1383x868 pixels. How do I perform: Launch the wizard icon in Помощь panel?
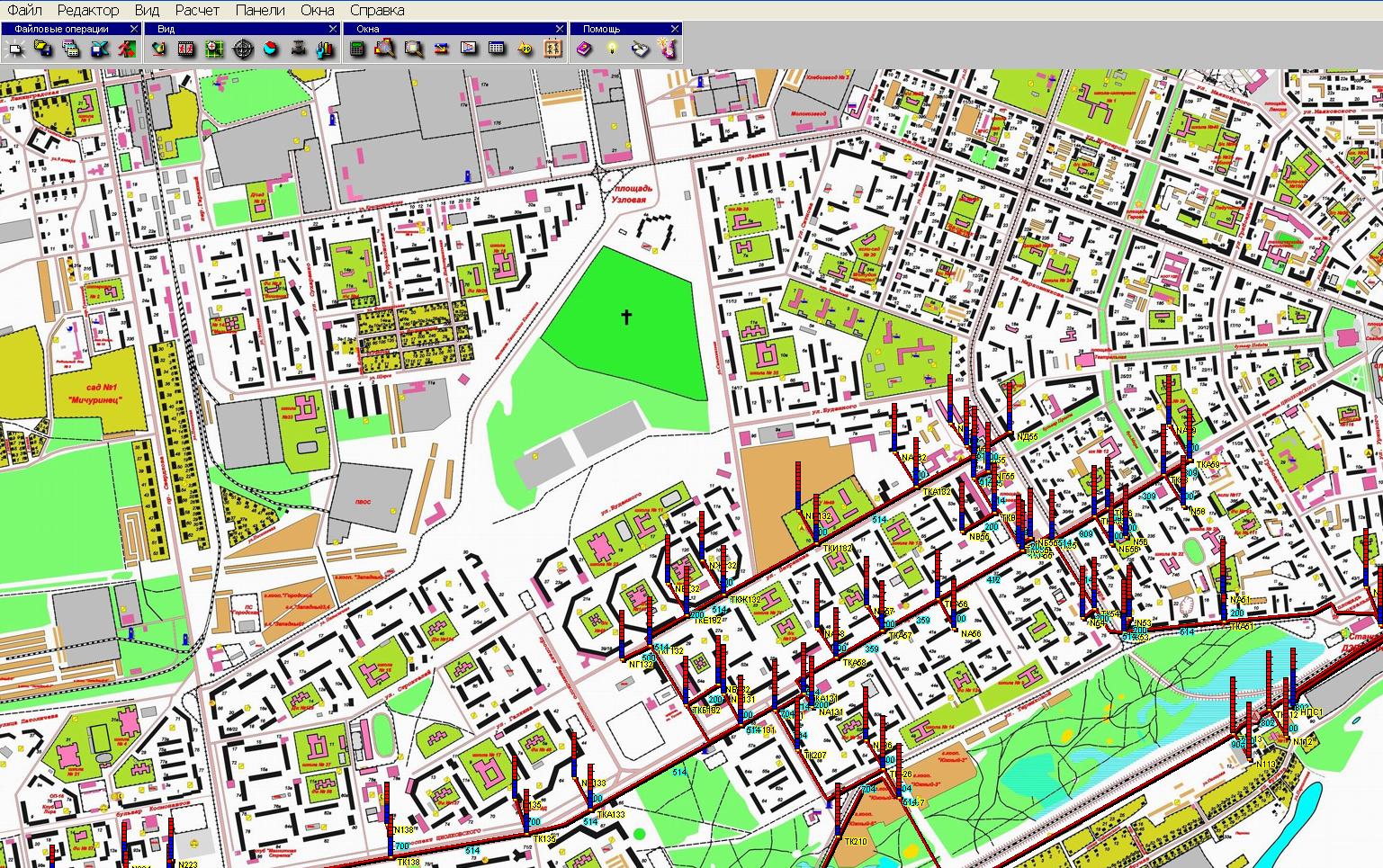[668, 49]
